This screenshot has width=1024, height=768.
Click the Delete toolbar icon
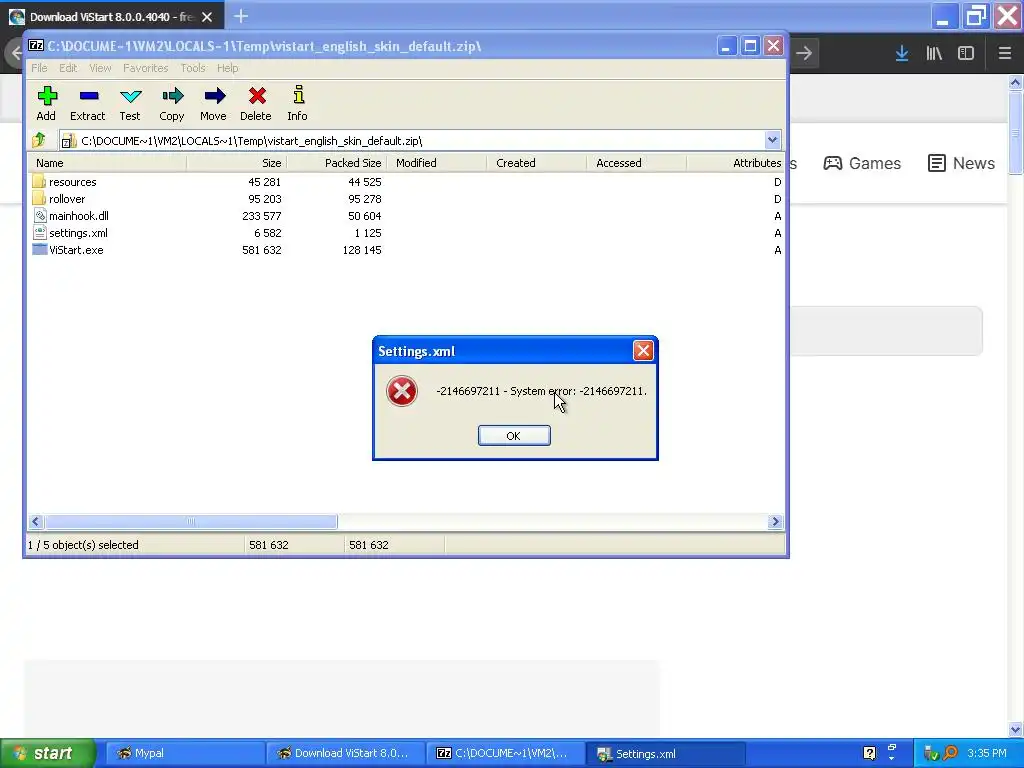coord(257,97)
